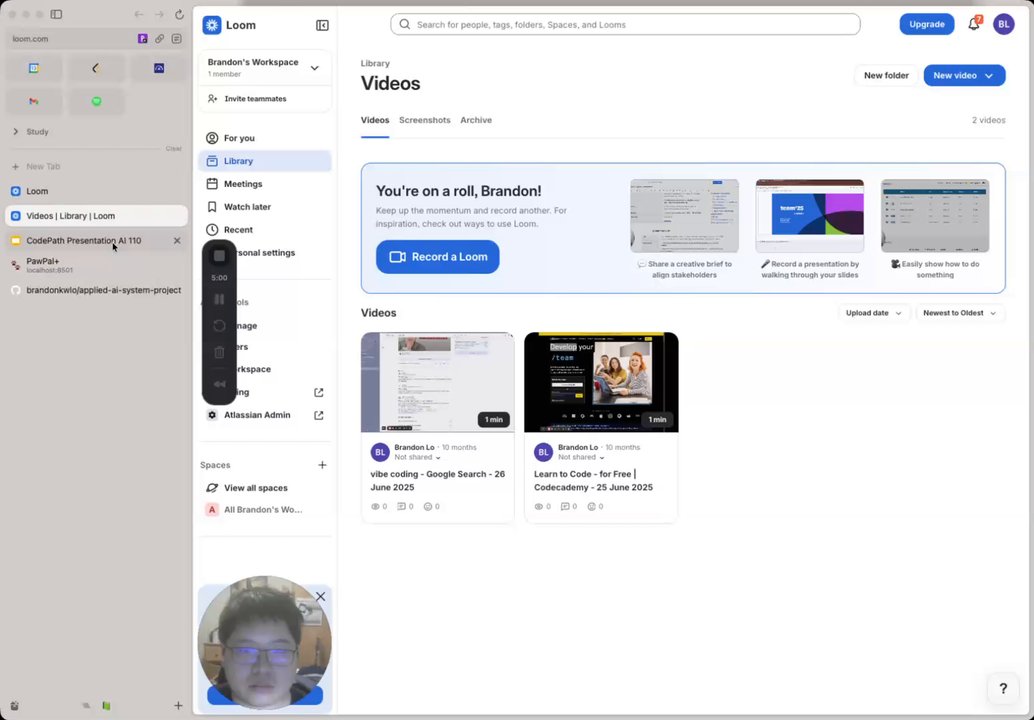The height and width of the screenshot is (720, 1034).
Task: Click the rewind icon on the recorder bar
Action: tap(219, 384)
